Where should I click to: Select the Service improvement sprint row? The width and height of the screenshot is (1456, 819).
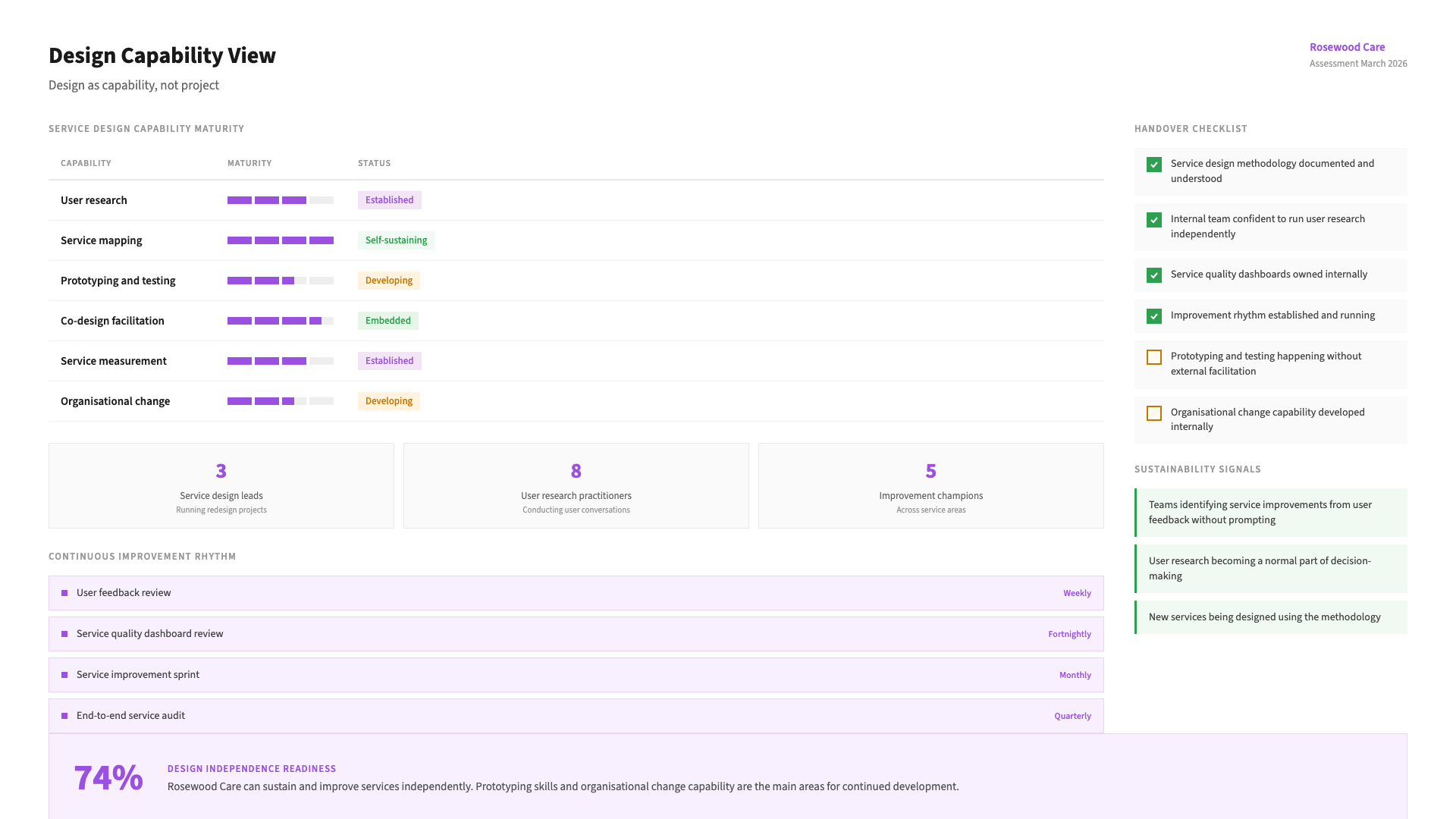point(576,675)
